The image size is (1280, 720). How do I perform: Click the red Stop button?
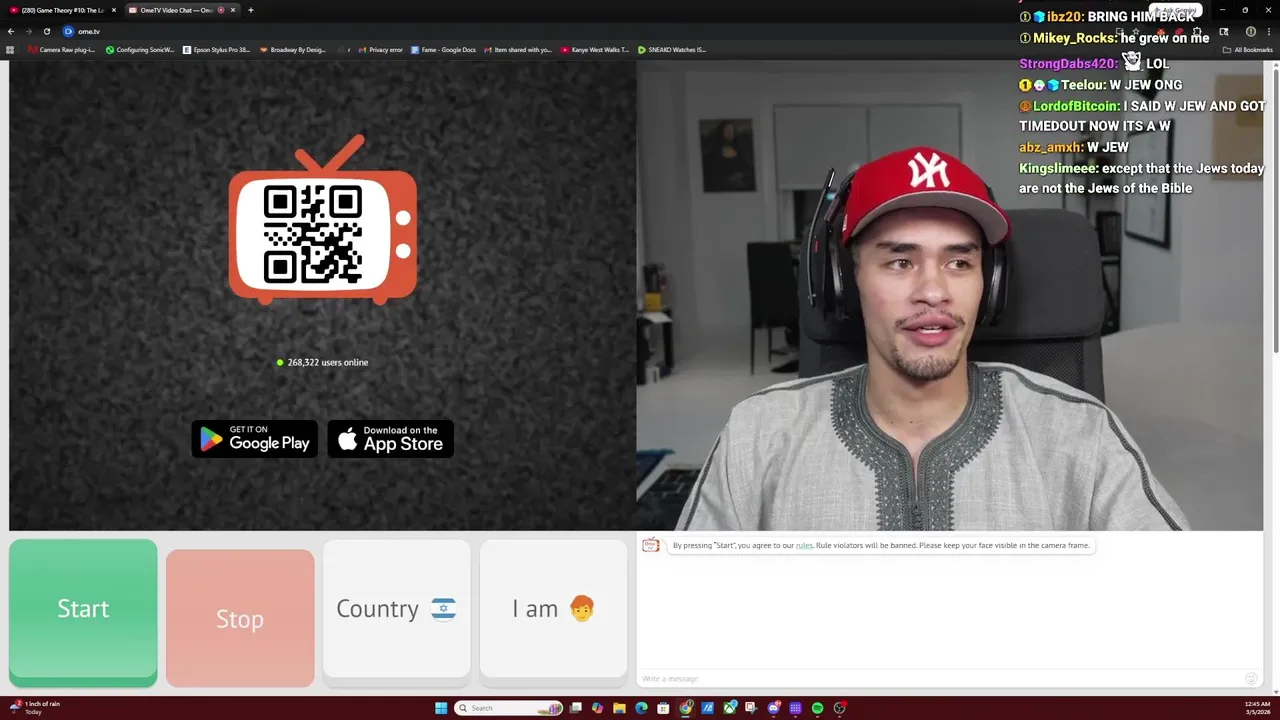tap(240, 618)
